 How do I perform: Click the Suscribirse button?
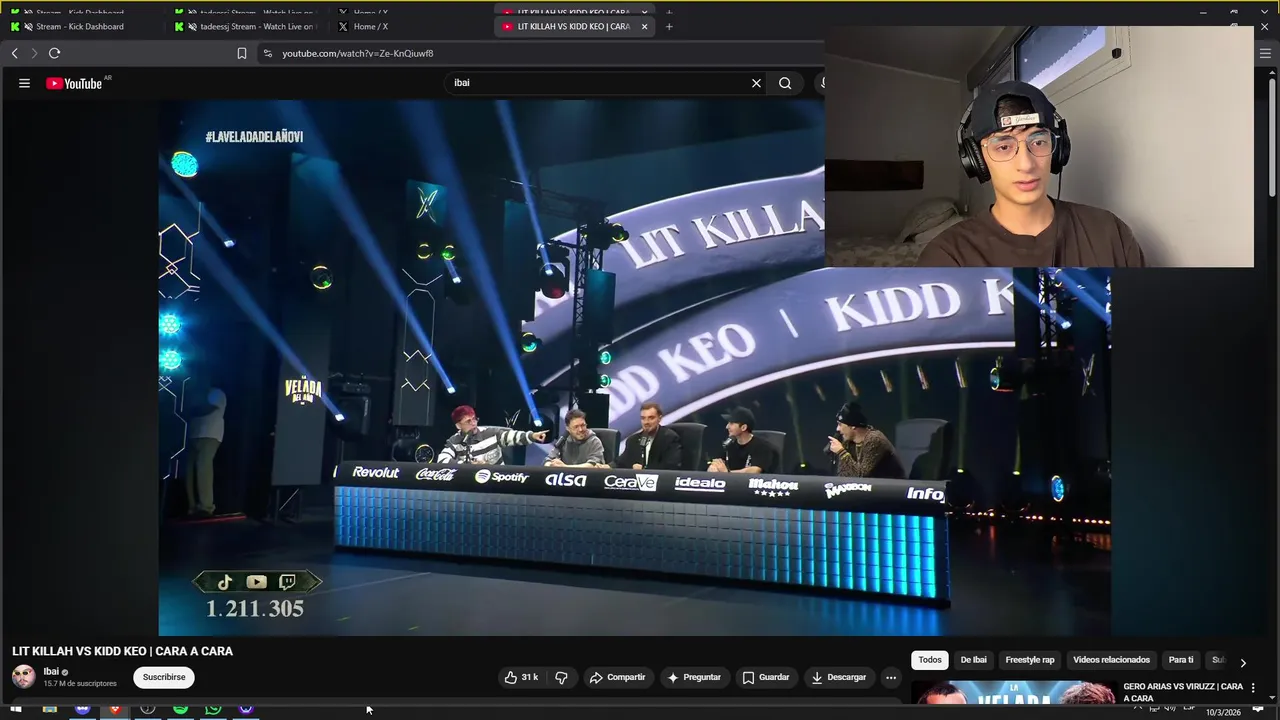click(164, 677)
